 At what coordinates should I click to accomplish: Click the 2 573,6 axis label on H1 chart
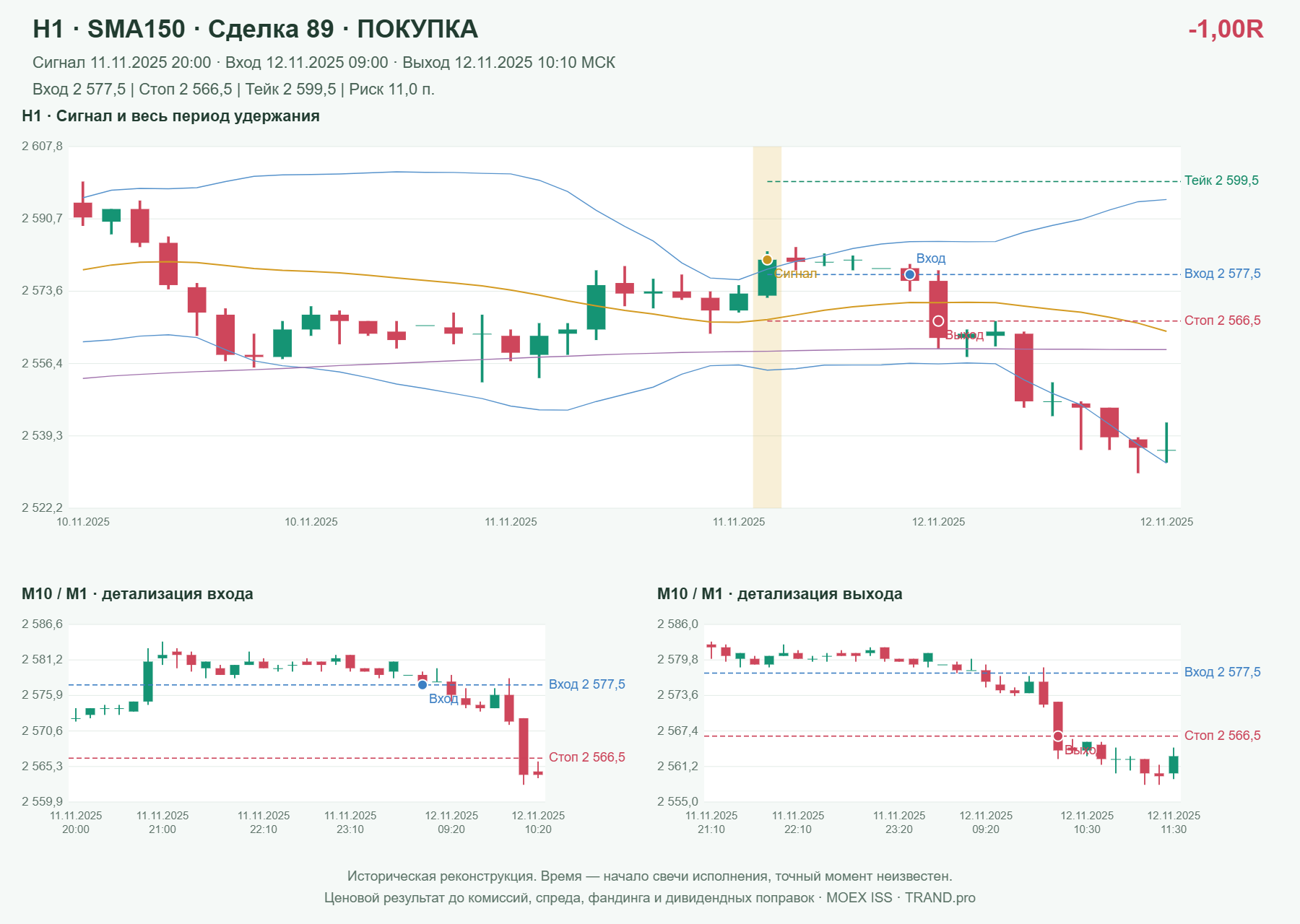pos(42,291)
